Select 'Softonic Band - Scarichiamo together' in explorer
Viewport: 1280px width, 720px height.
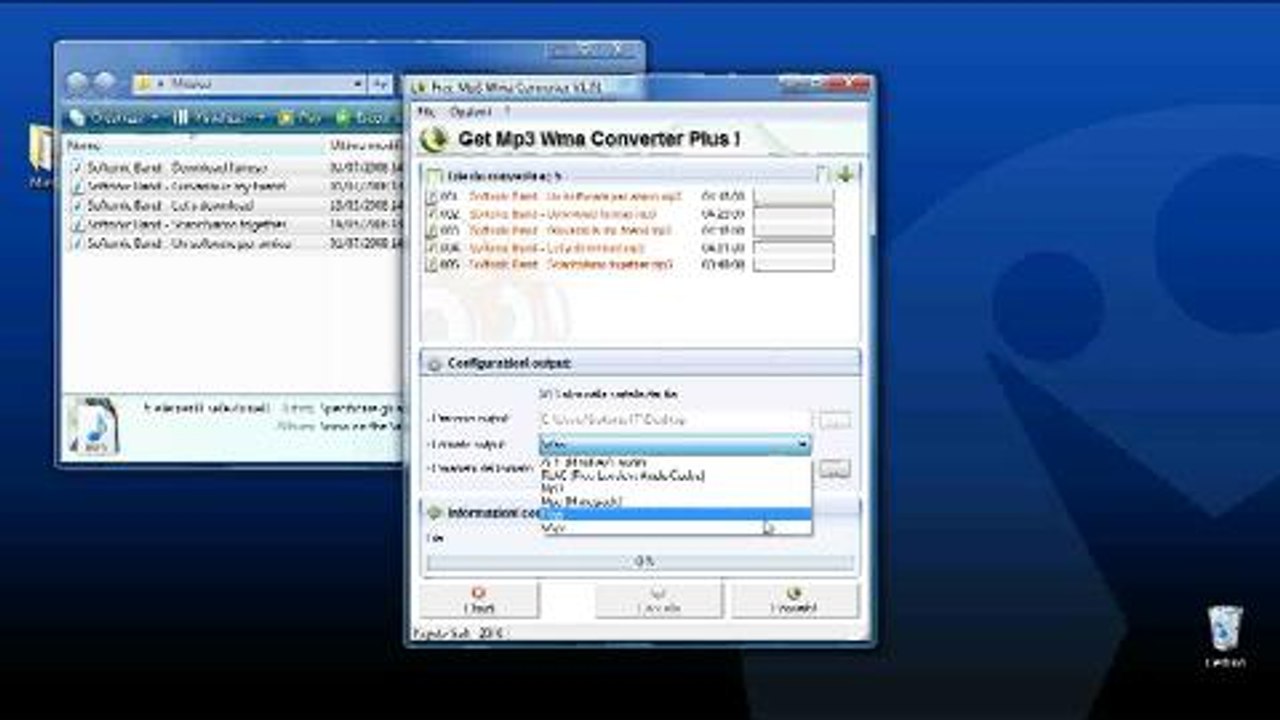coord(186,224)
